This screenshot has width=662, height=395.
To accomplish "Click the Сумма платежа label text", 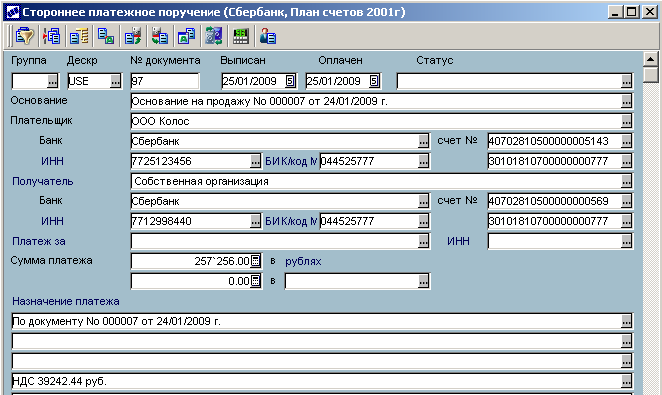I will click(x=51, y=260).
